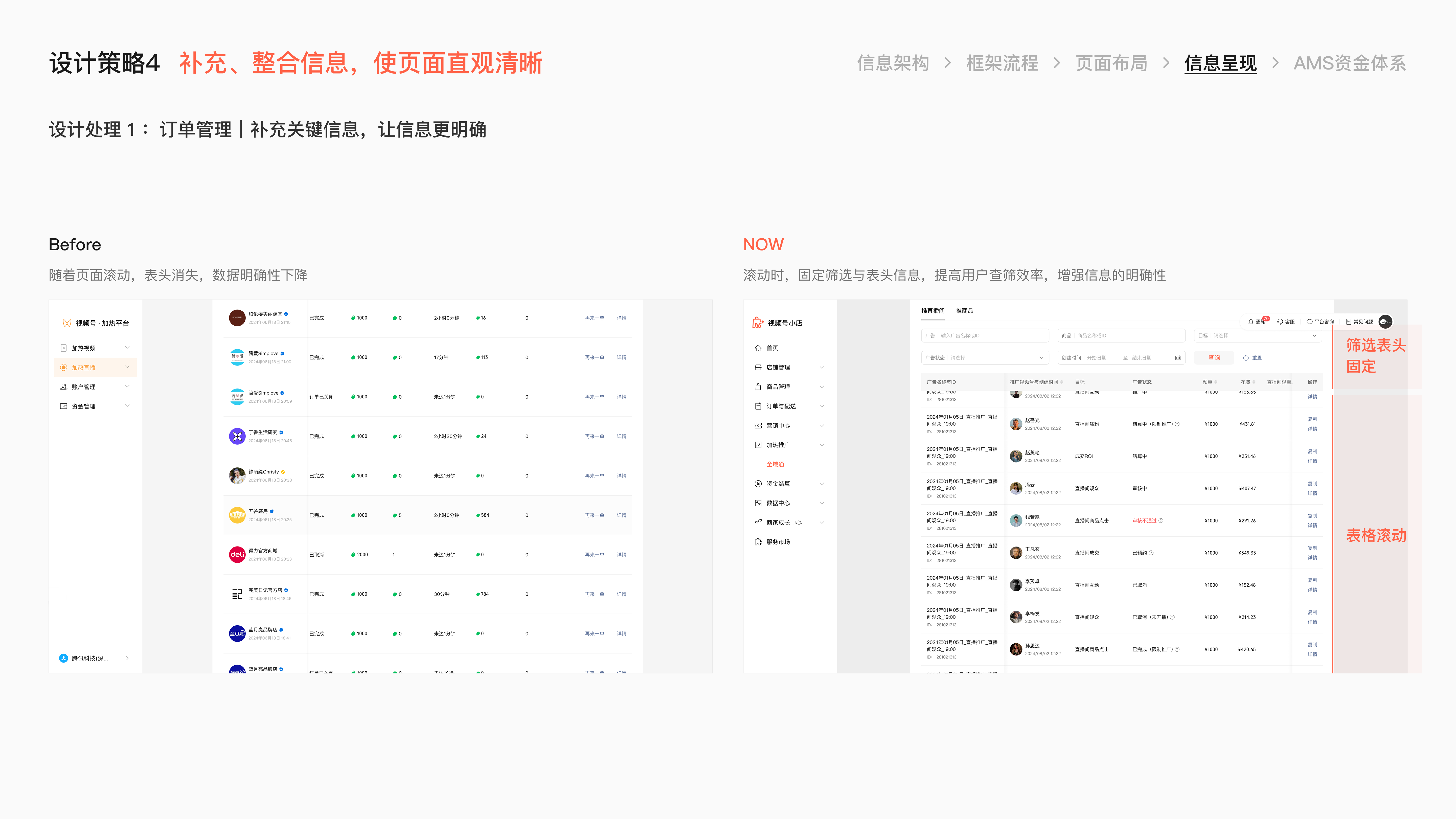Click the 客服 headset icon

coord(1280,322)
